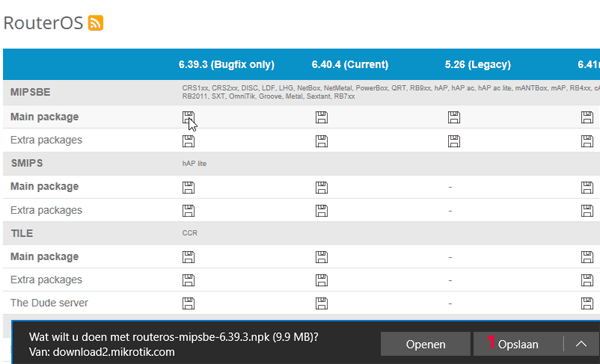This screenshot has width=600, height=364.
Task: Click Main package label under MIPSBE
Action: [x=44, y=117]
